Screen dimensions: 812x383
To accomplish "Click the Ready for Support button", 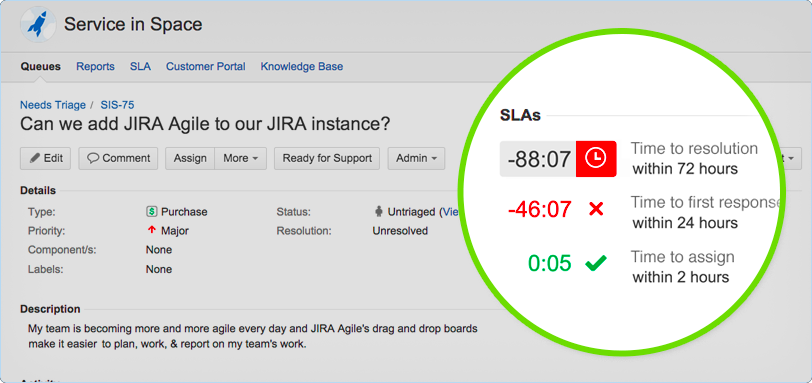I will 327,158.
